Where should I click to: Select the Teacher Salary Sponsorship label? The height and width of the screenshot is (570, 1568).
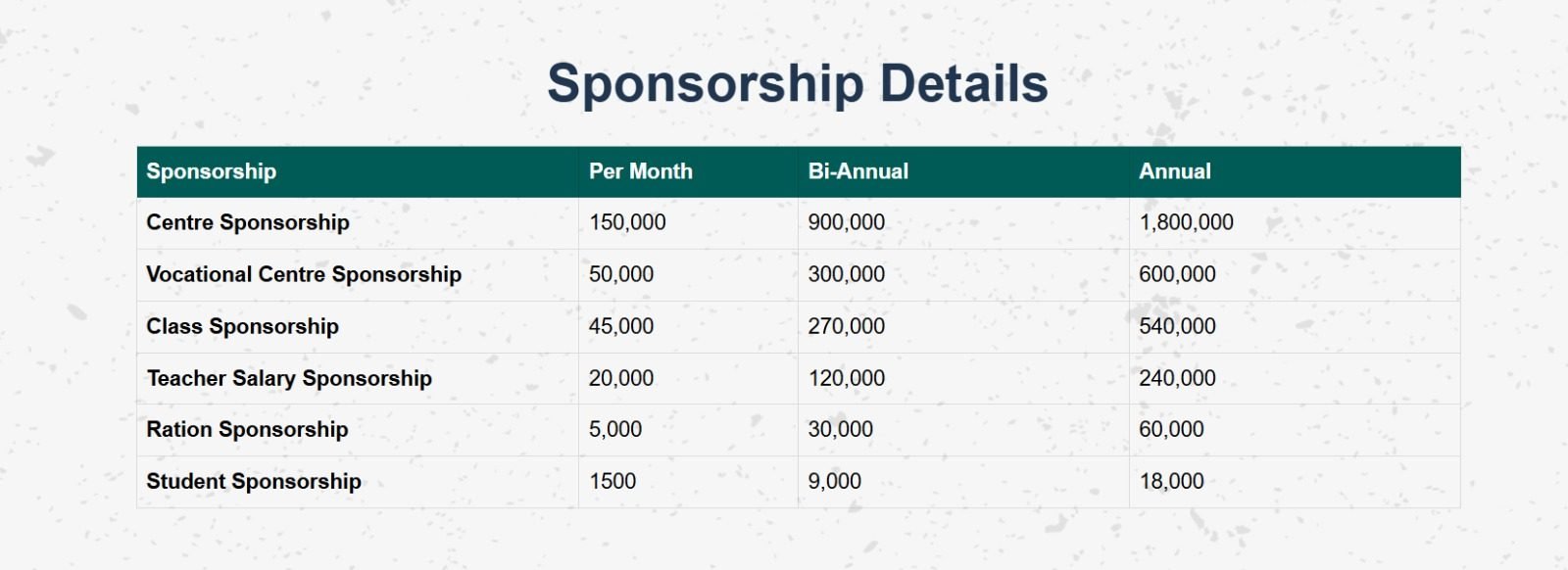pyautogui.click(x=288, y=378)
